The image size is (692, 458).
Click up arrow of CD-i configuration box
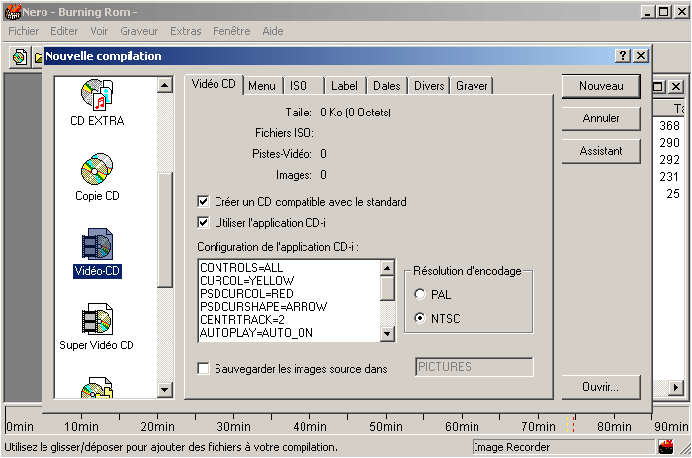pyautogui.click(x=387, y=267)
